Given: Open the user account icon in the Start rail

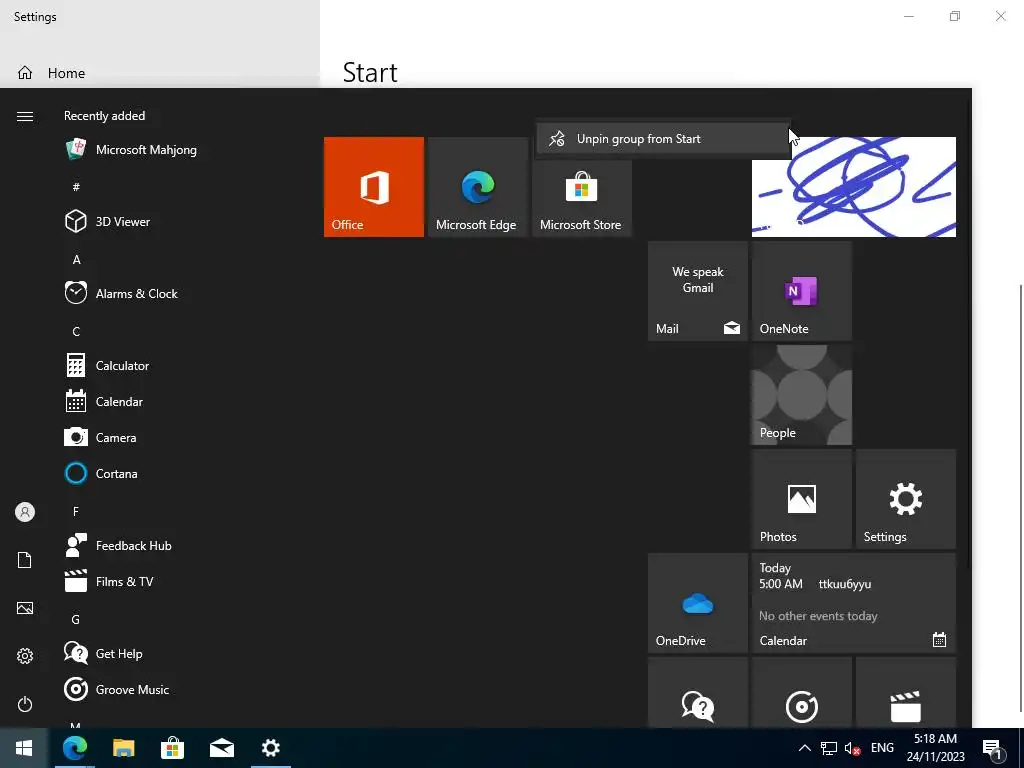Looking at the screenshot, I should [25, 512].
